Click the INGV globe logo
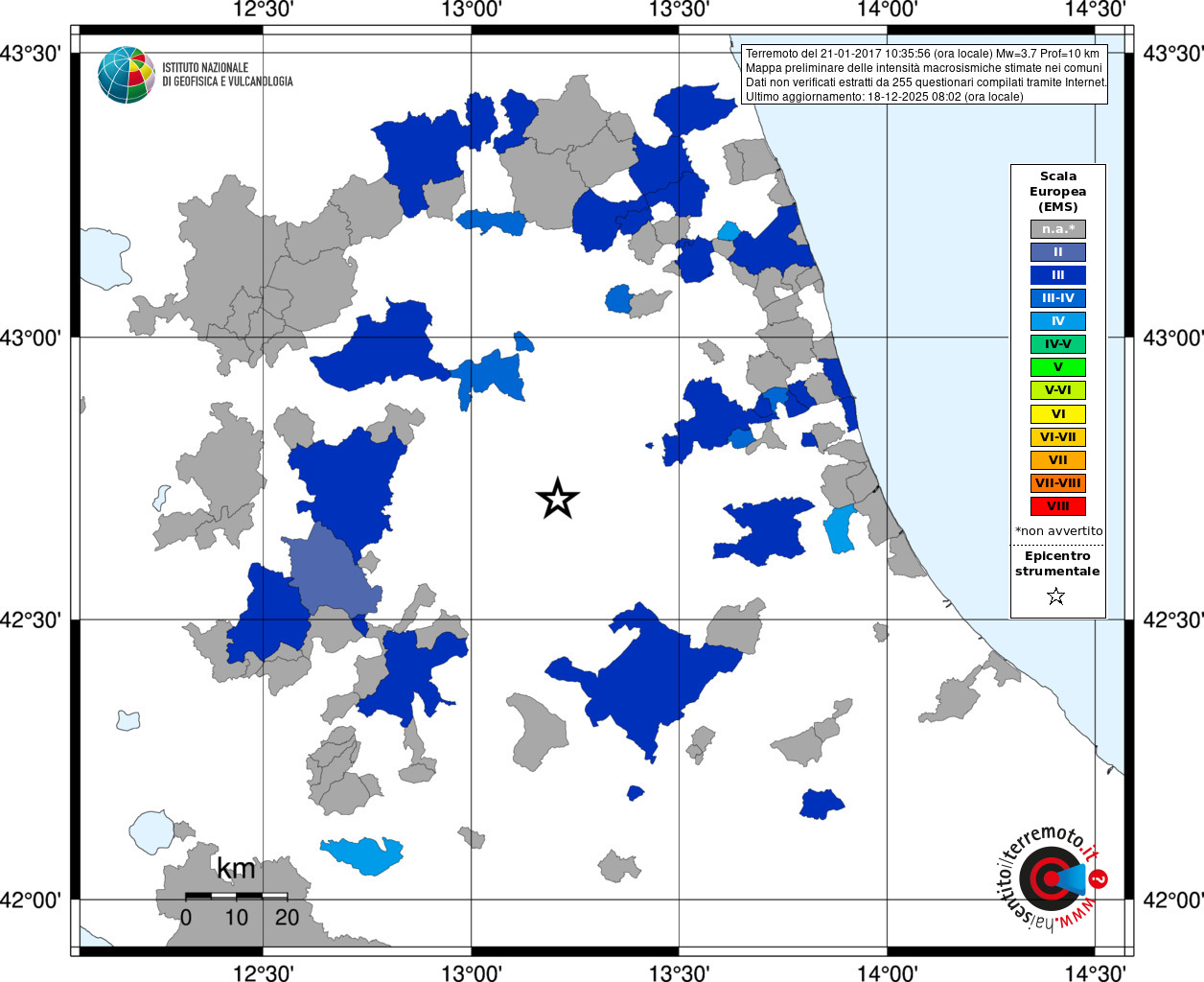 coord(126,75)
